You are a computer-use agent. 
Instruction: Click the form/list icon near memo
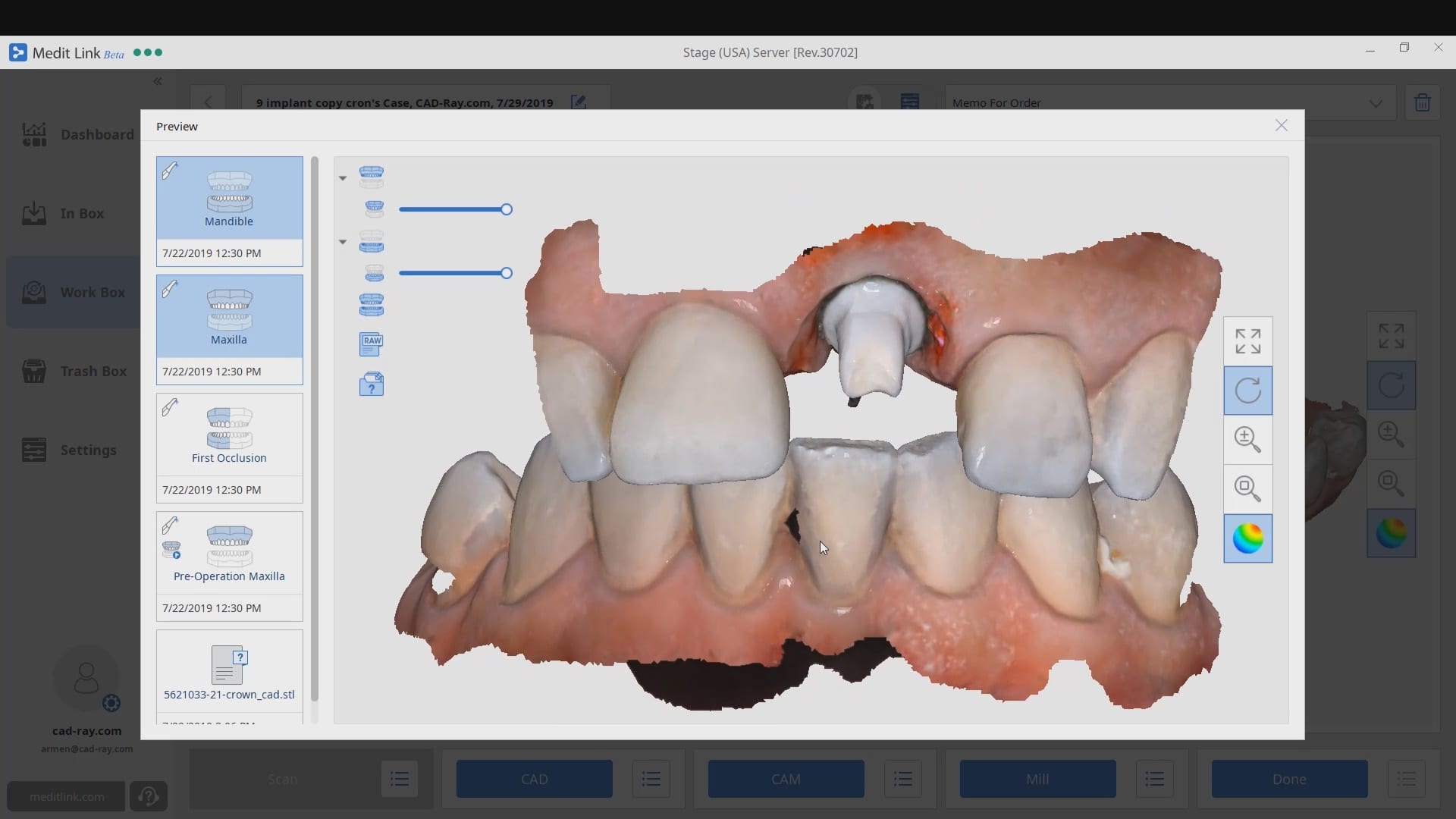pos(910,102)
